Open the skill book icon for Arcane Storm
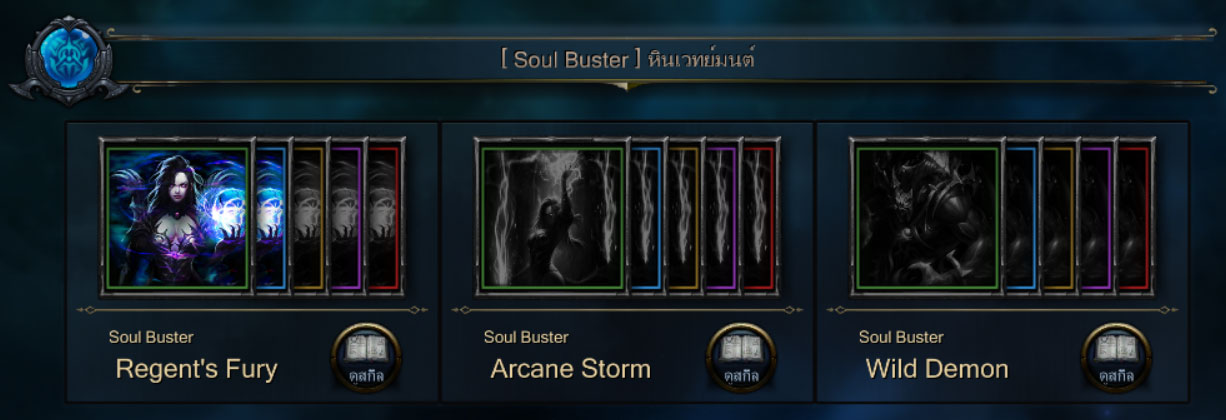This screenshot has width=1226, height=420. tap(741, 358)
